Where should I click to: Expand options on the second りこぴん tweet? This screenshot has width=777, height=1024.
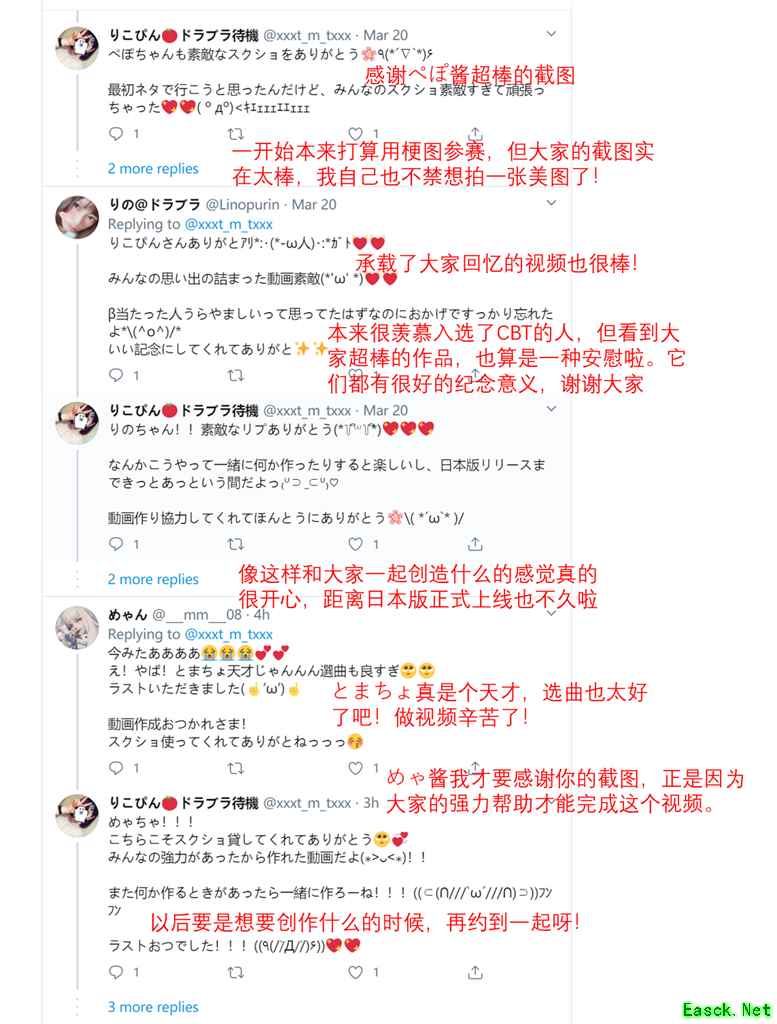[x=551, y=409]
